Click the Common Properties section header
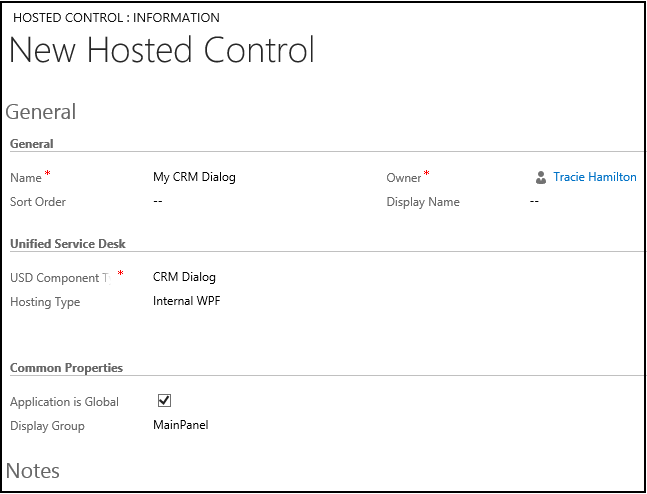 click(x=66, y=368)
